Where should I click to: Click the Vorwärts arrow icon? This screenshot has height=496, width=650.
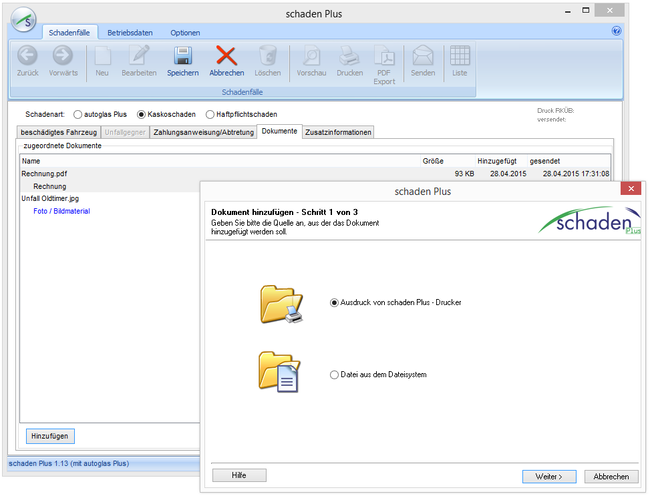point(62,56)
